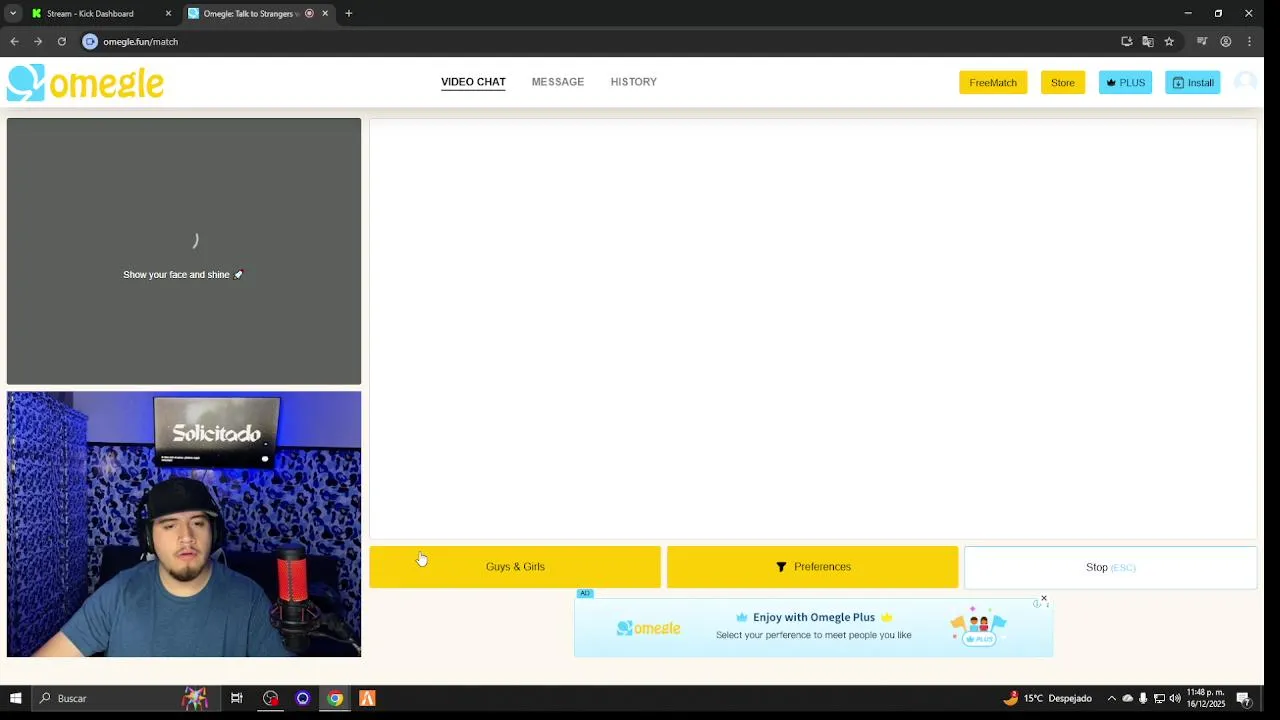Click the Omegle logo

click(x=85, y=83)
